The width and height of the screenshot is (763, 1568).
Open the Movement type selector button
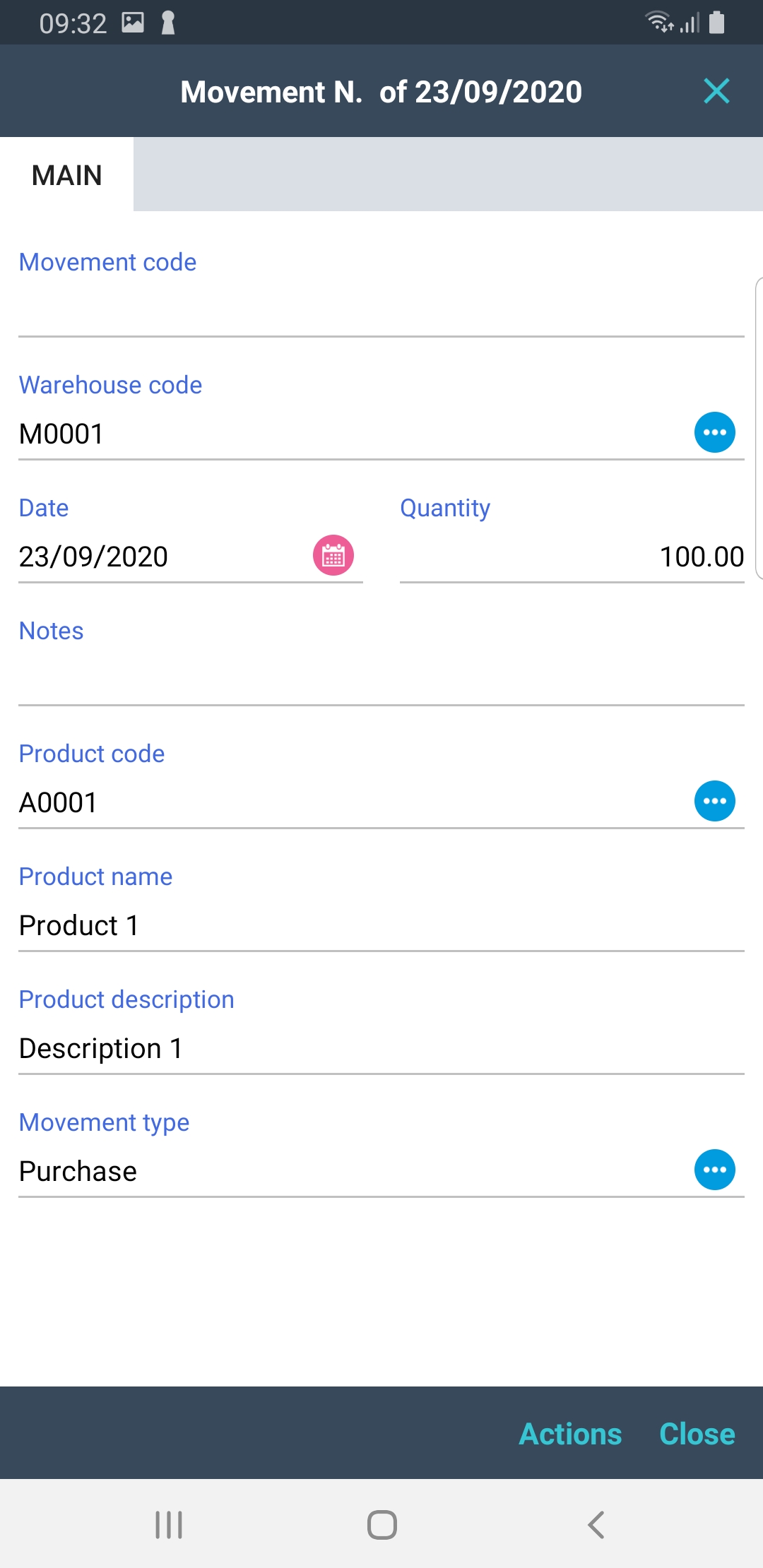(x=714, y=1170)
